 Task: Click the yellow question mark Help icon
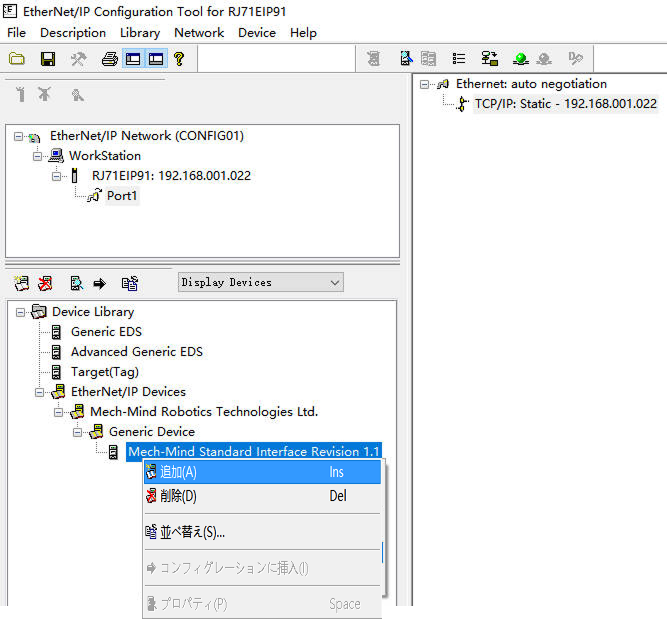[x=179, y=59]
